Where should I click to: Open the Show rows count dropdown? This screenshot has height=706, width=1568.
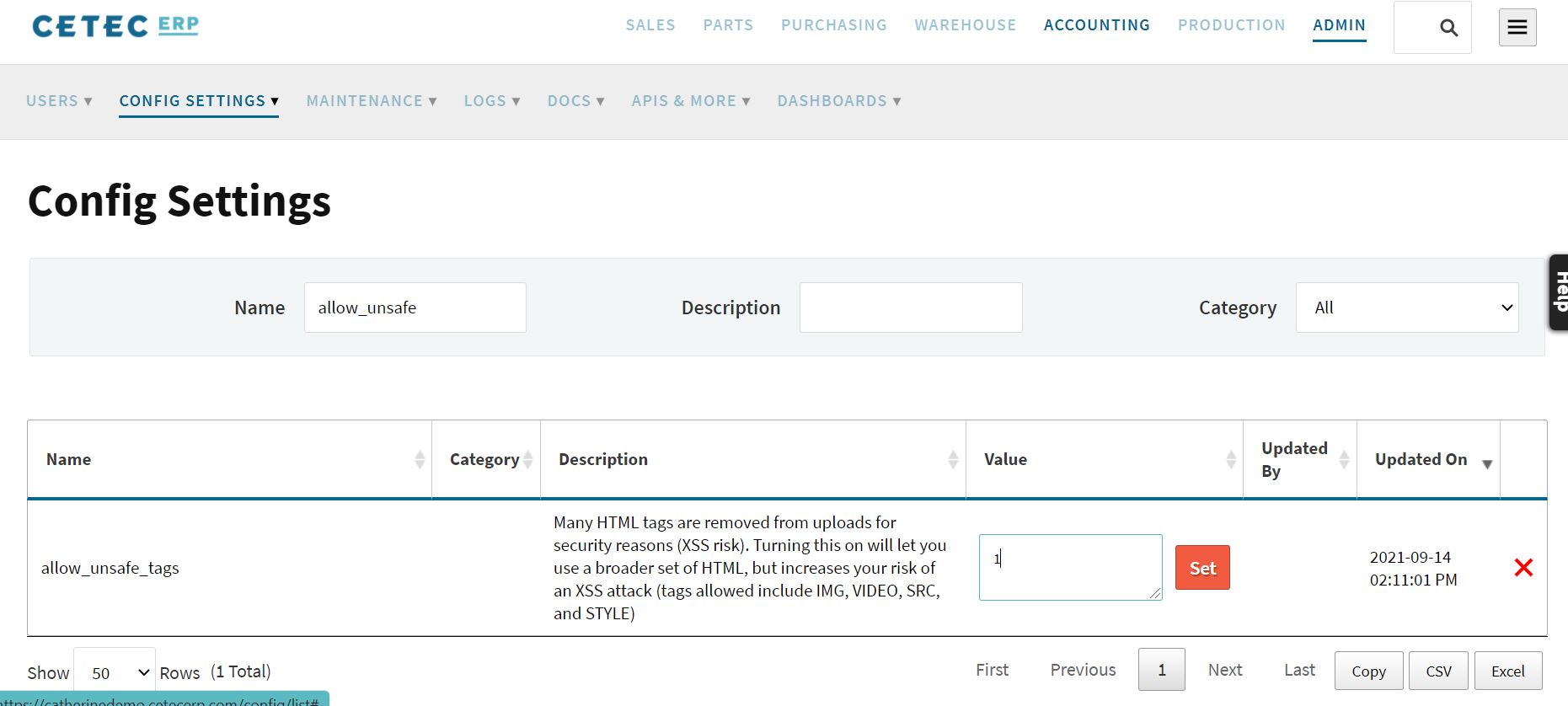[115, 672]
